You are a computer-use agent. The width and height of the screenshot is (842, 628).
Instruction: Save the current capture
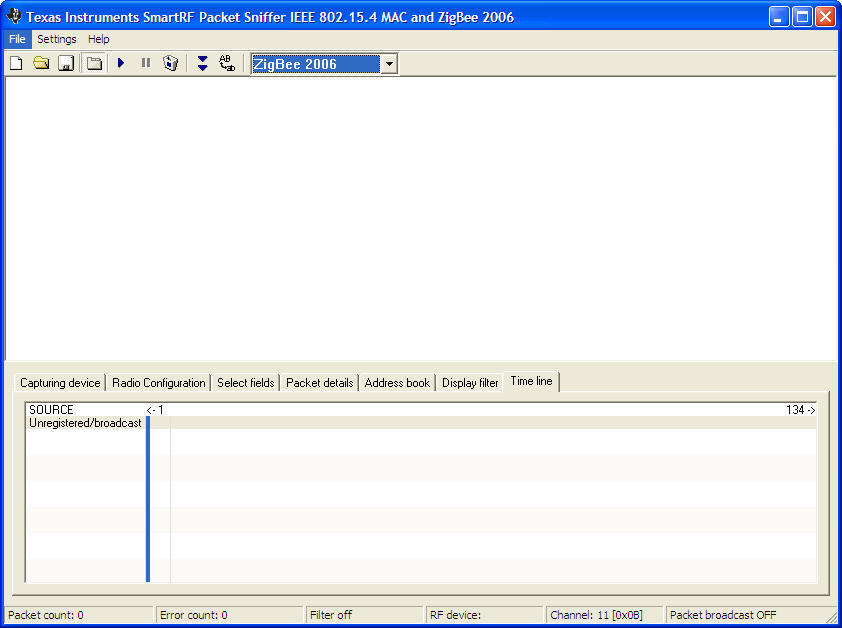pos(65,62)
